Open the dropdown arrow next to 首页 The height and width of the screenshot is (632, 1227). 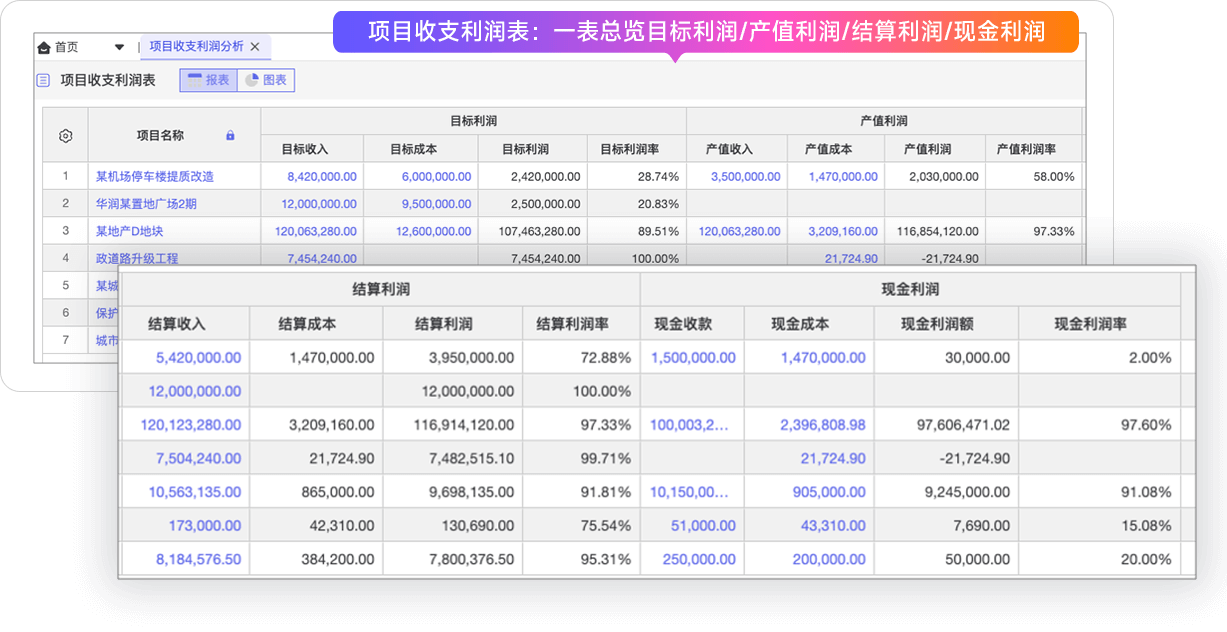click(x=119, y=47)
